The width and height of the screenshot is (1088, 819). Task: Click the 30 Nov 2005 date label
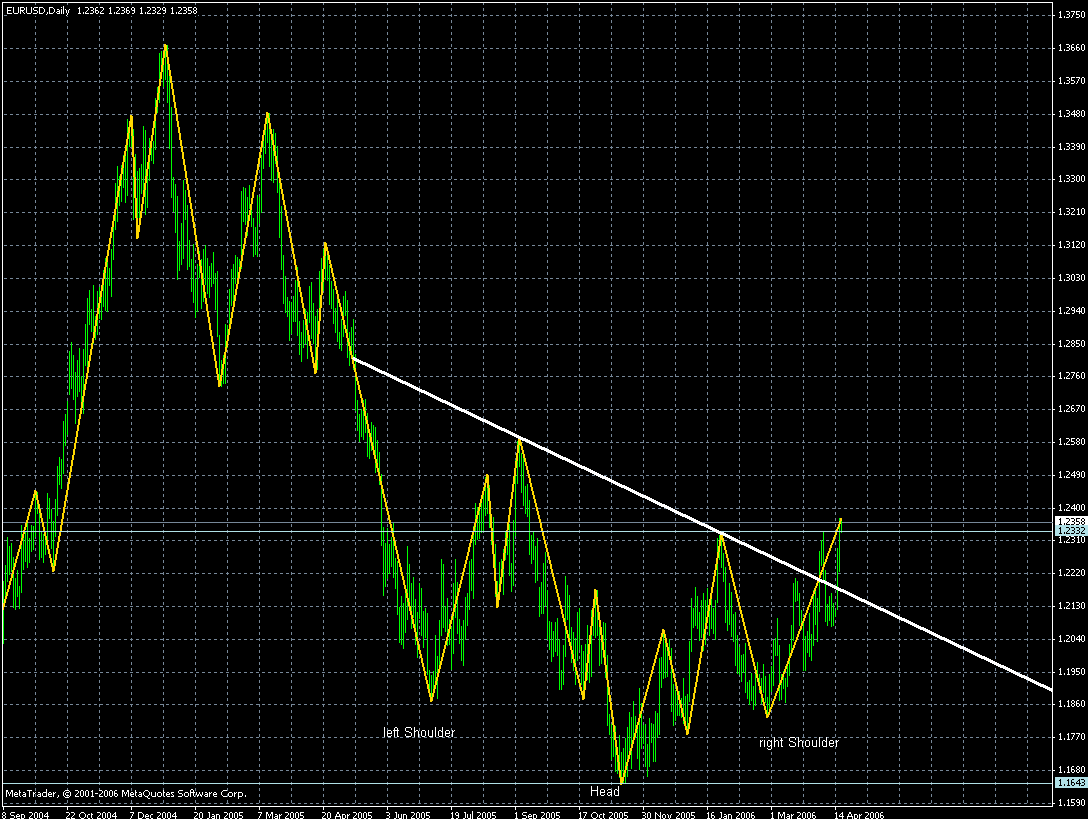click(x=668, y=815)
